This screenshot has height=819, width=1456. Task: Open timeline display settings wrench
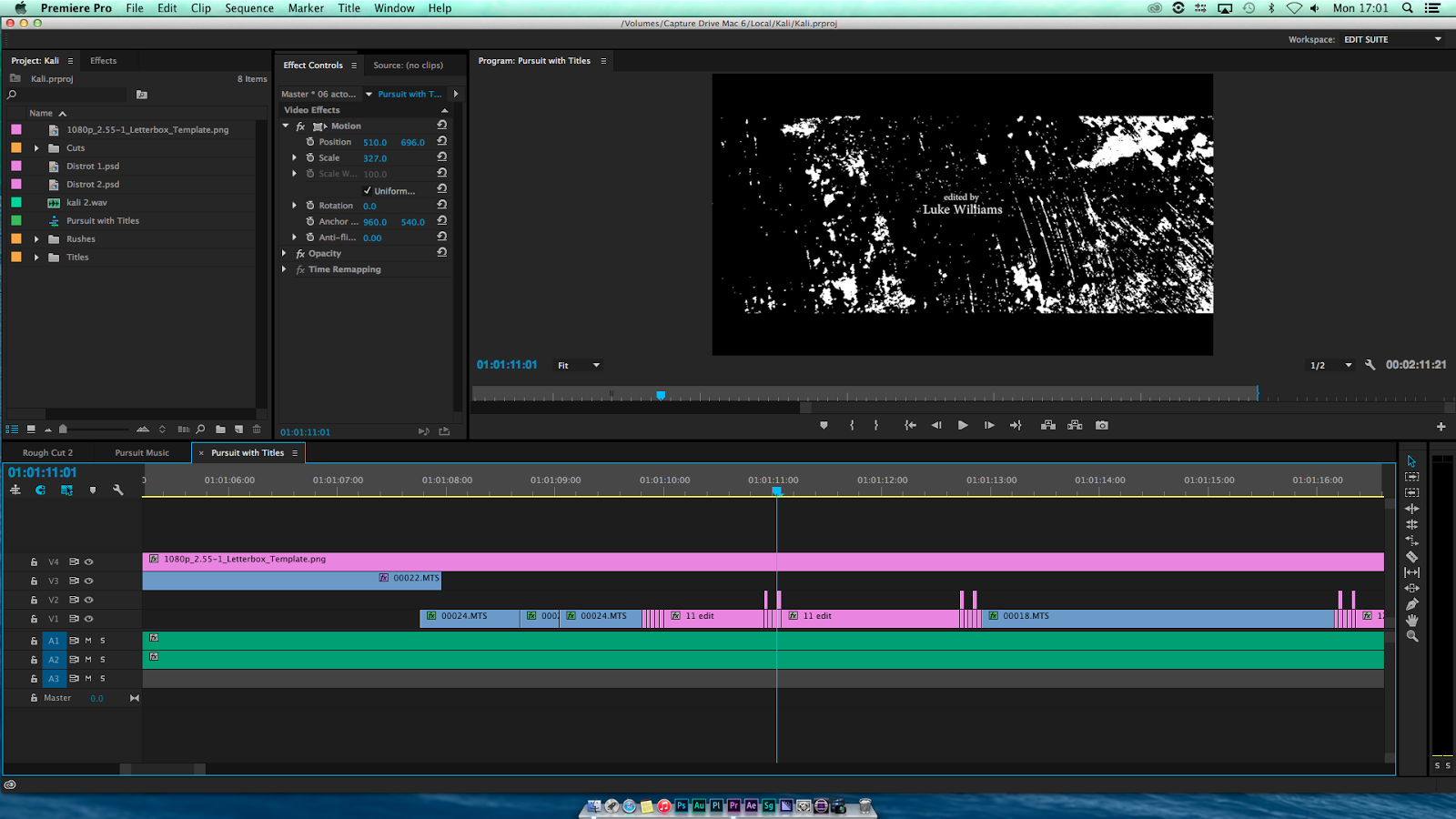(x=119, y=490)
